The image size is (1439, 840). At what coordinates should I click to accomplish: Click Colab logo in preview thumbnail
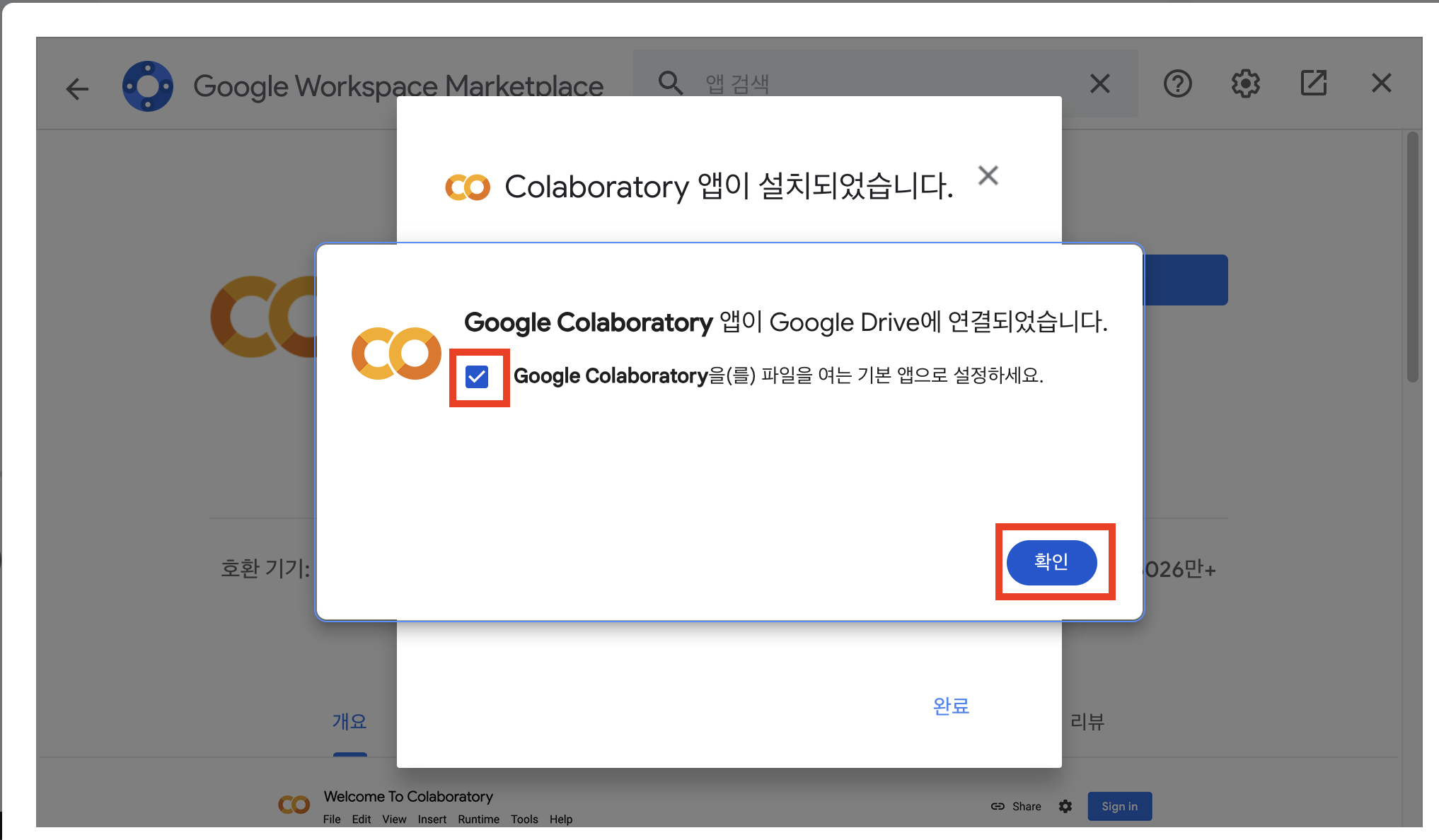pos(294,805)
